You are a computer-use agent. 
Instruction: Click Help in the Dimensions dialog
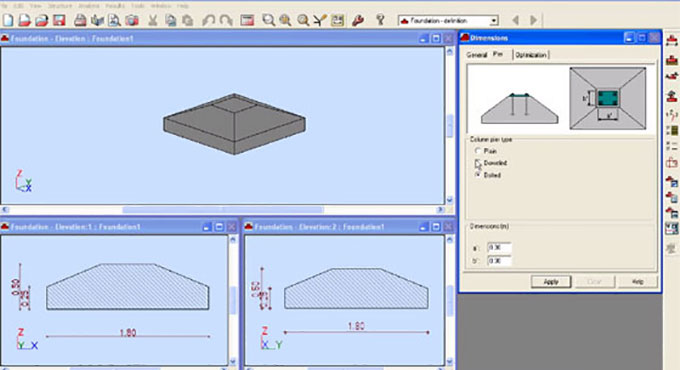(638, 282)
